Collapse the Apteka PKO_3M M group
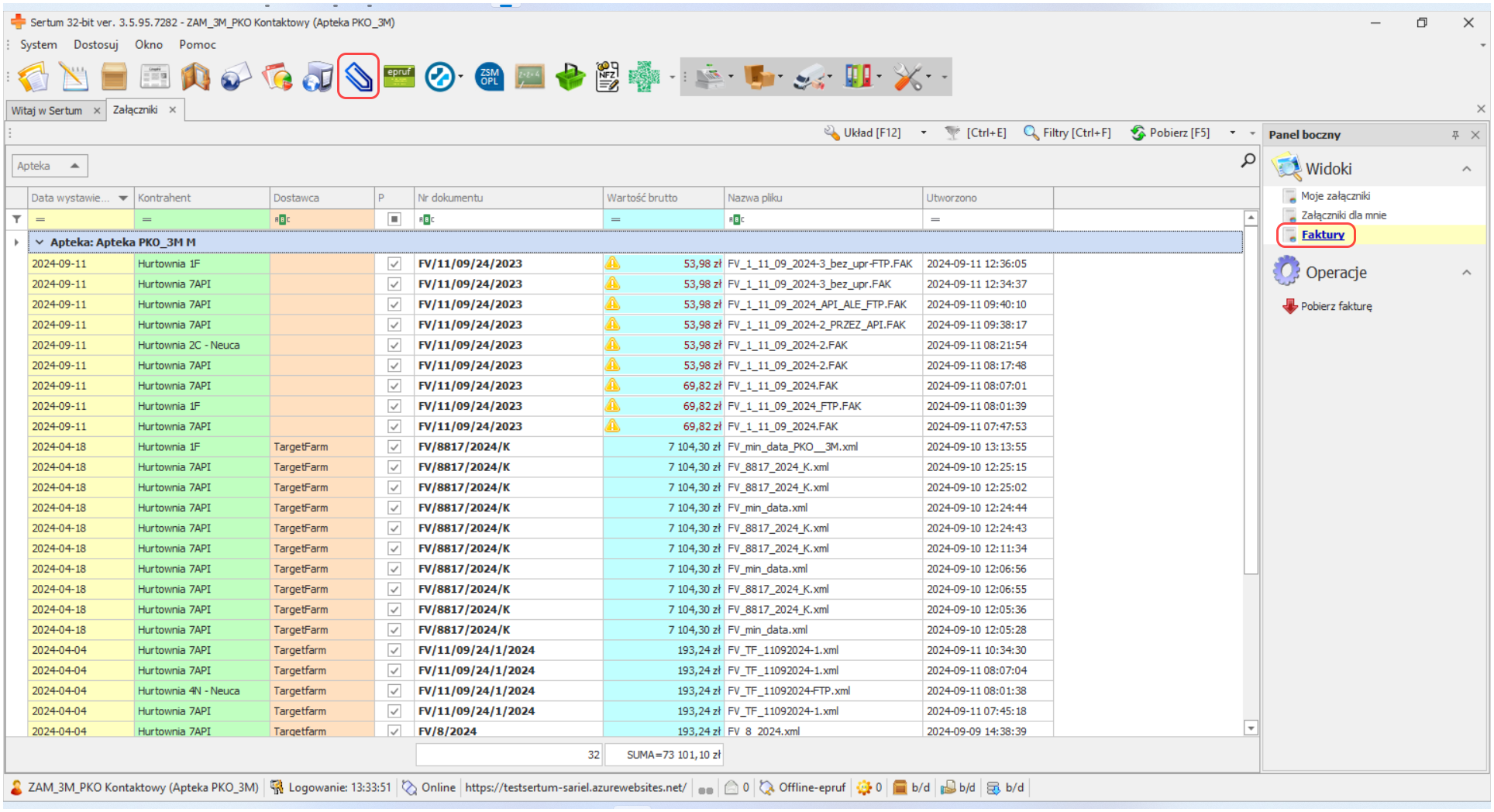The height and width of the screenshot is (812, 1494). tap(40, 243)
